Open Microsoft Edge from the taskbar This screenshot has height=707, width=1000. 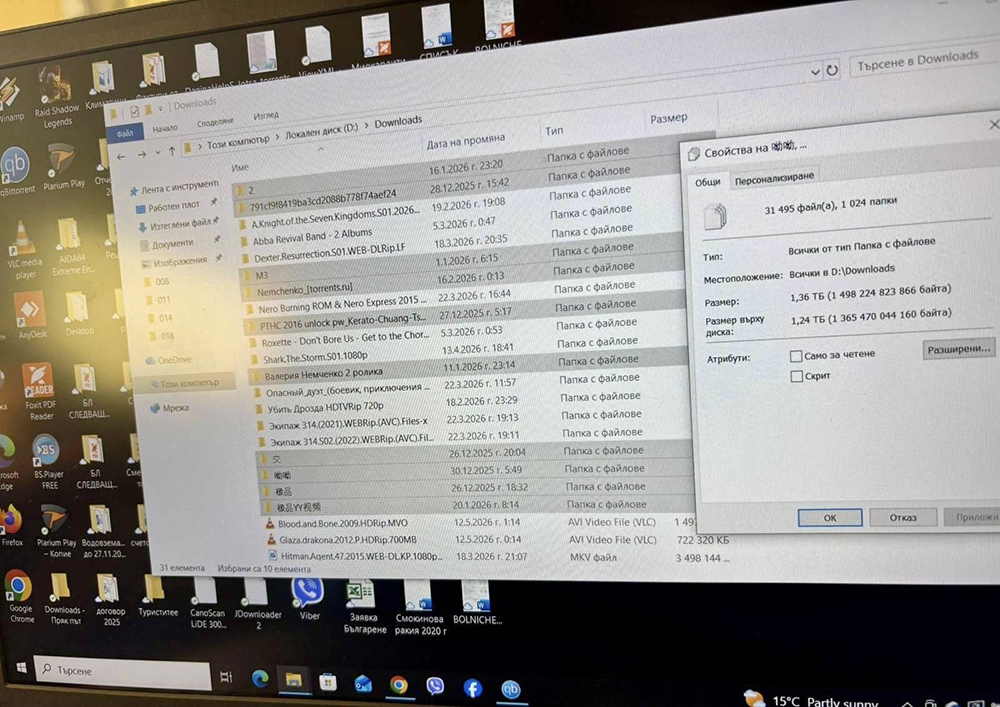pyautogui.click(x=260, y=680)
